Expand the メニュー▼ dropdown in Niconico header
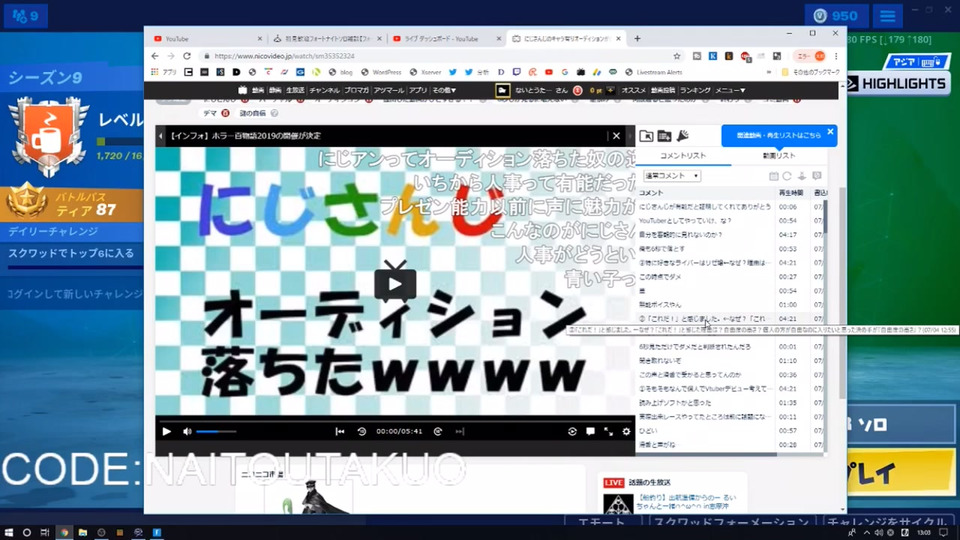The width and height of the screenshot is (960, 540). coord(730,90)
